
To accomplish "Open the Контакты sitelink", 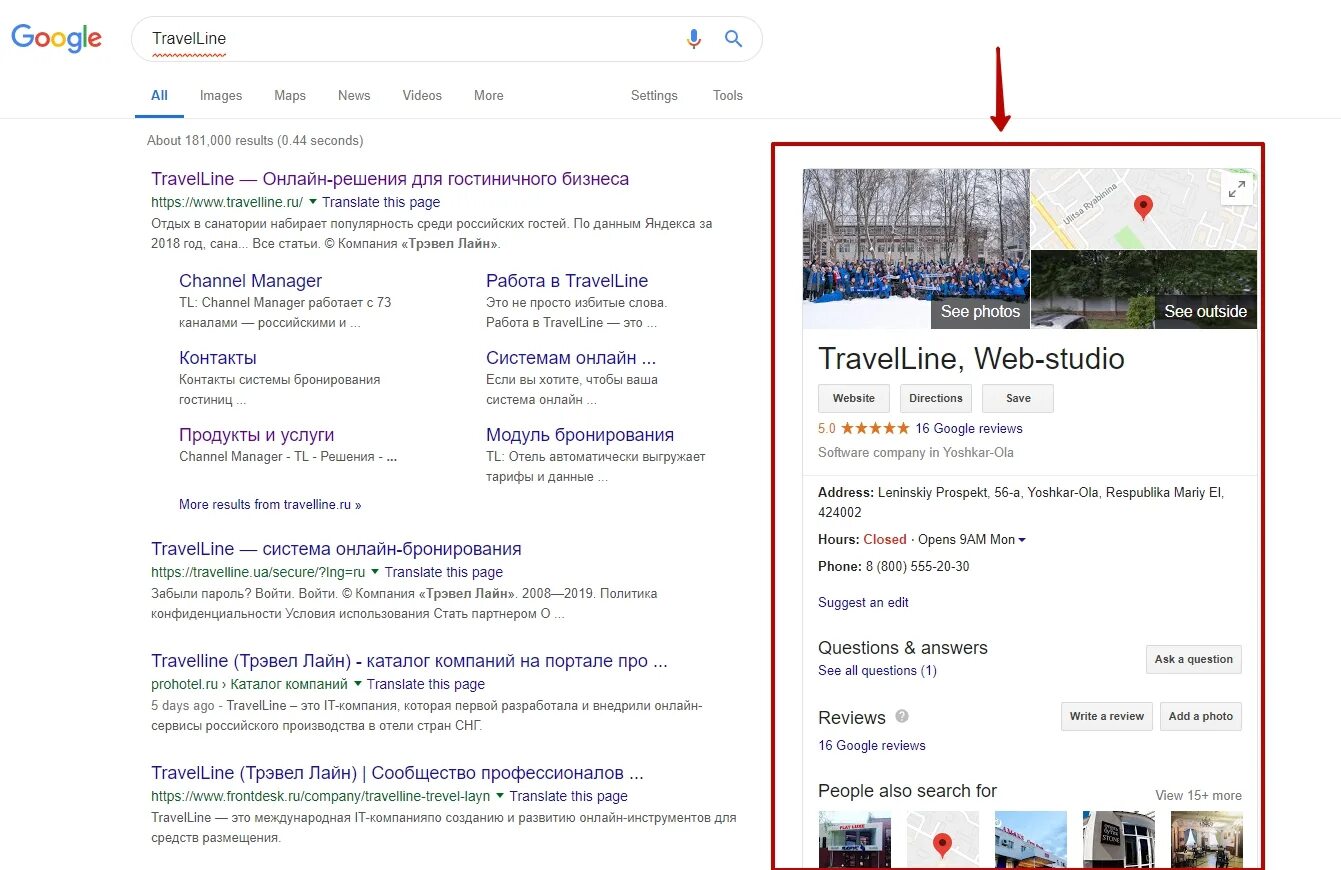I will tap(218, 358).
